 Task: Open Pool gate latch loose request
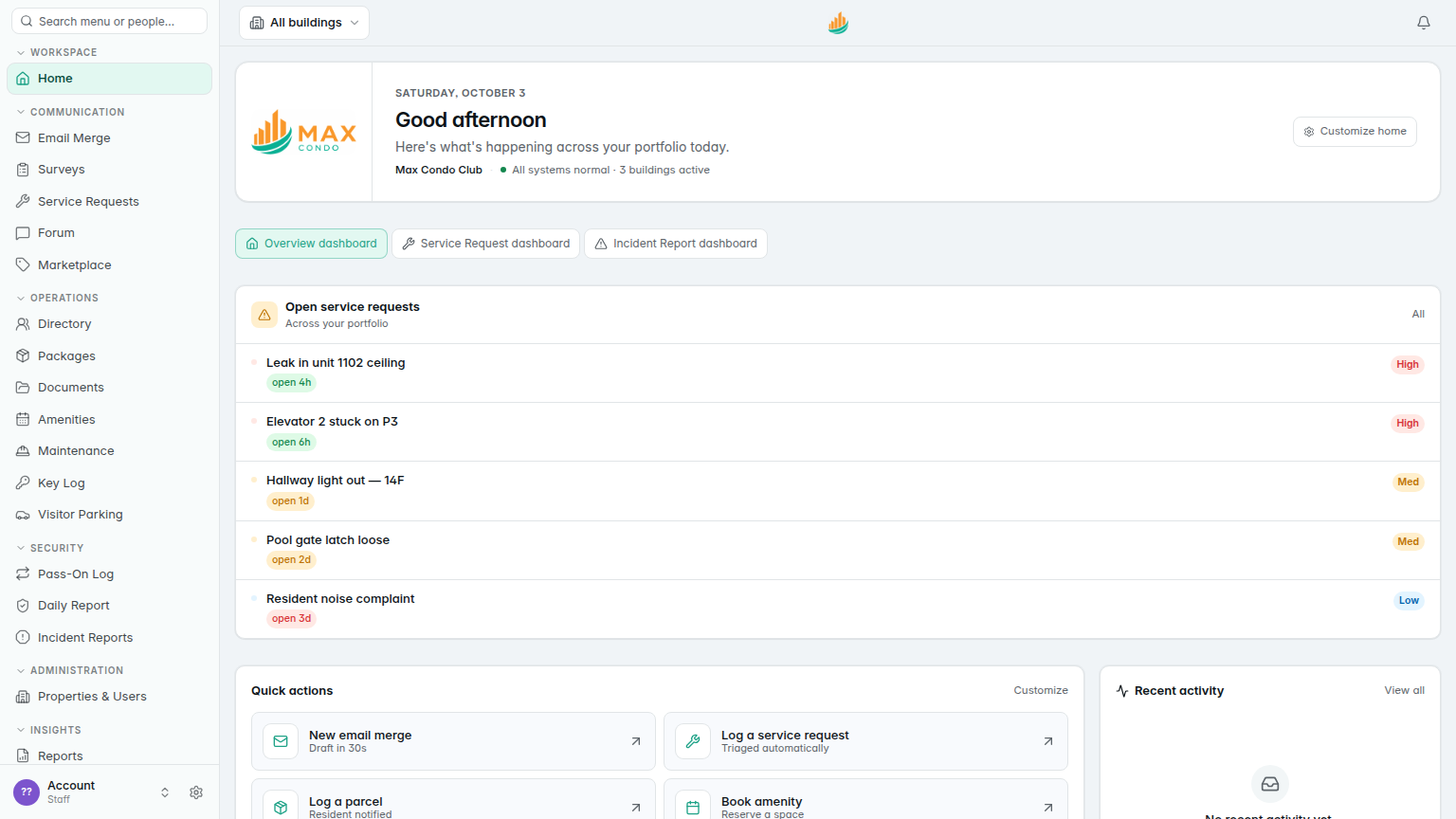pos(838,550)
